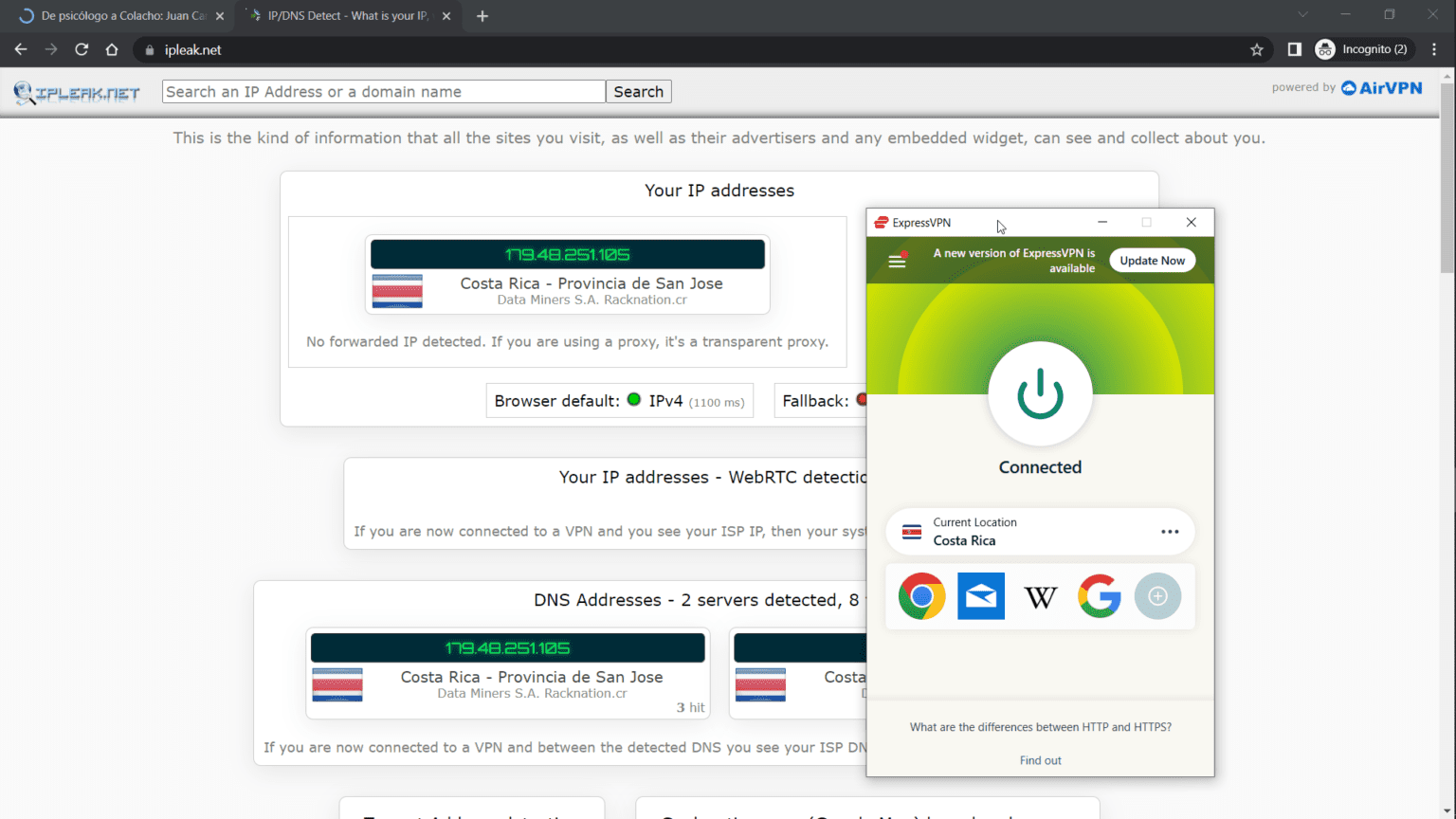Close the ExpressVPN window
Image resolution: width=1456 pixels, height=819 pixels.
pos(1192,222)
